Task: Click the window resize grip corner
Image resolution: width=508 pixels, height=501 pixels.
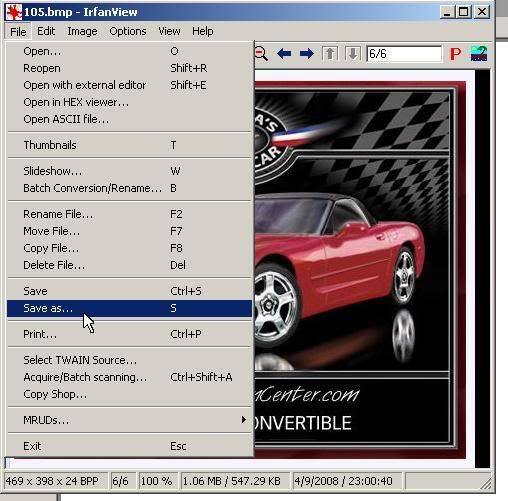Action: (x=486, y=484)
